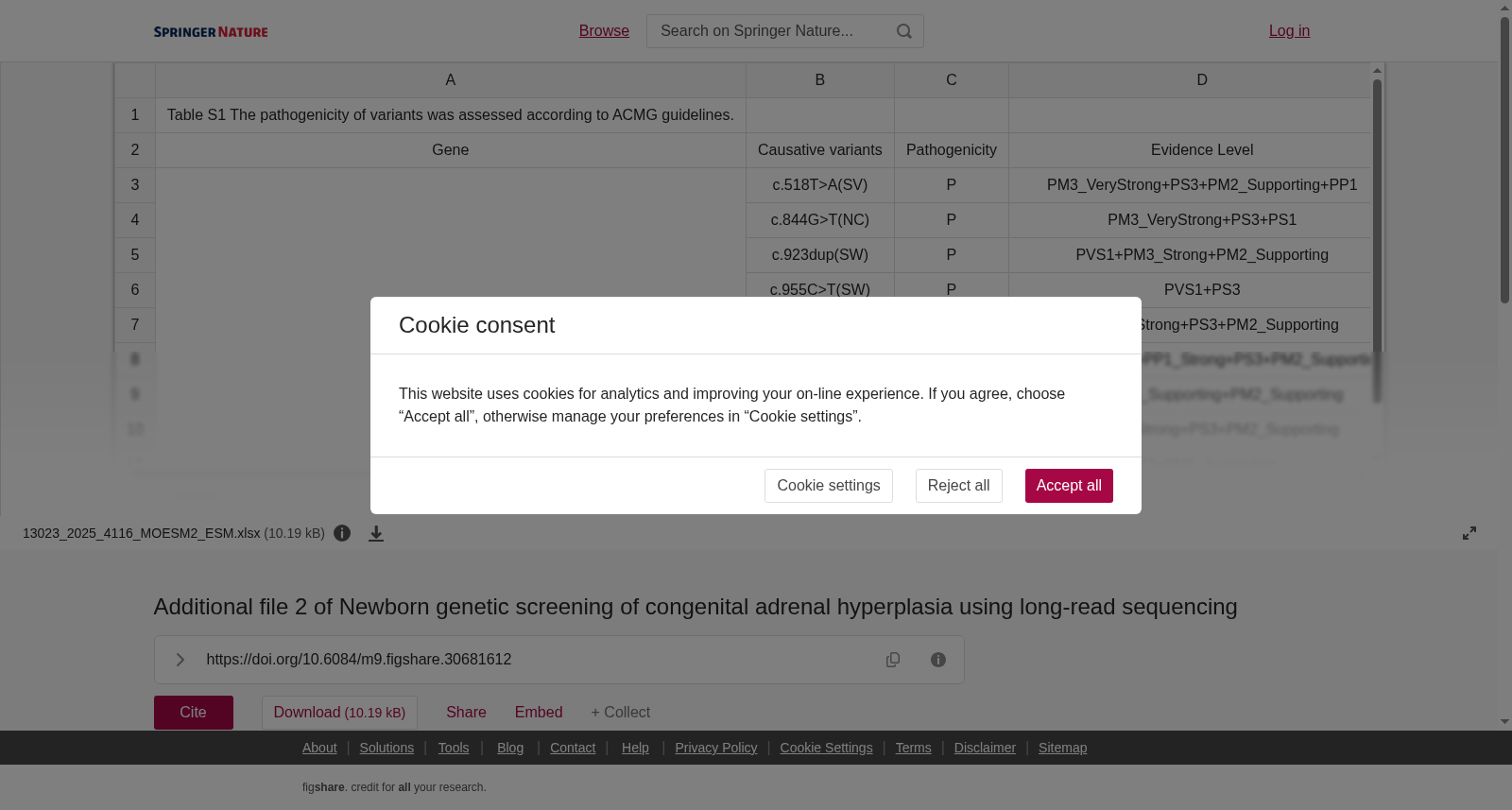Open the Tools footer link
Image resolution: width=1512 pixels, height=810 pixels.
click(454, 748)
